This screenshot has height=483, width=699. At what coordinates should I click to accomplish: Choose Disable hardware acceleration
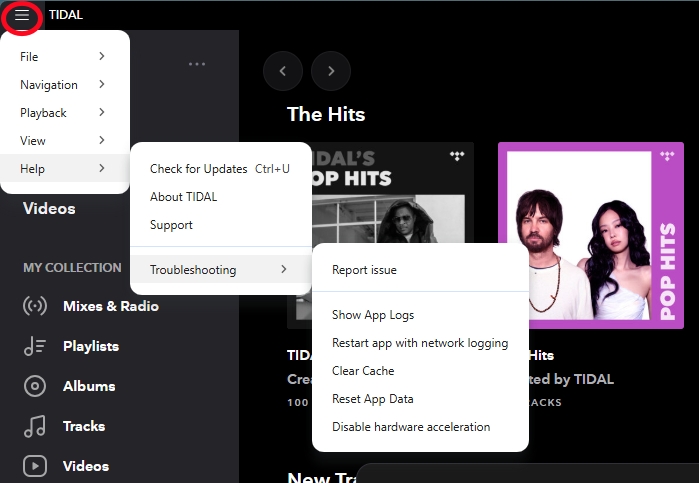click(420, 427)
